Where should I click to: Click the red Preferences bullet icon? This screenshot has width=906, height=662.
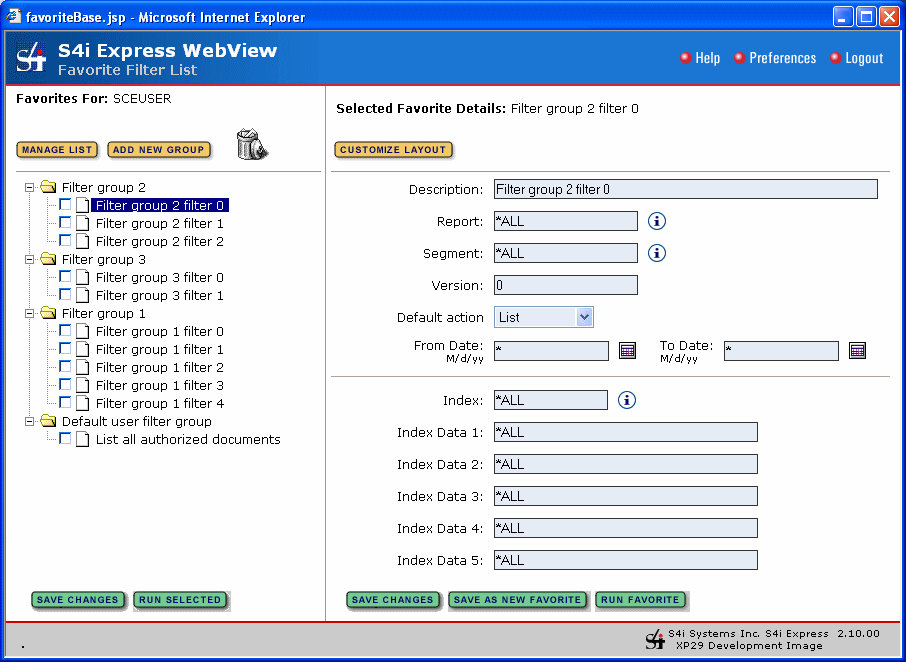point(740,58)
